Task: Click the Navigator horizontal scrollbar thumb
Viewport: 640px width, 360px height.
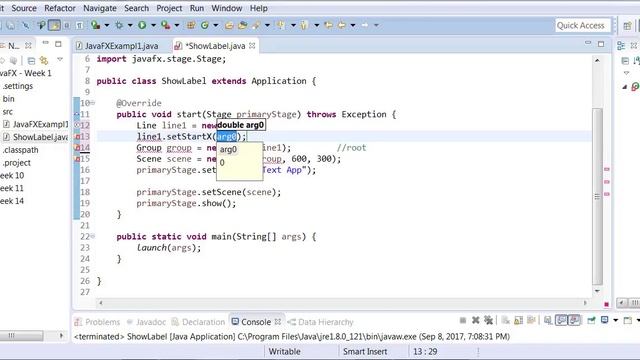Action: pyautogui.click(x=21, y=336)
